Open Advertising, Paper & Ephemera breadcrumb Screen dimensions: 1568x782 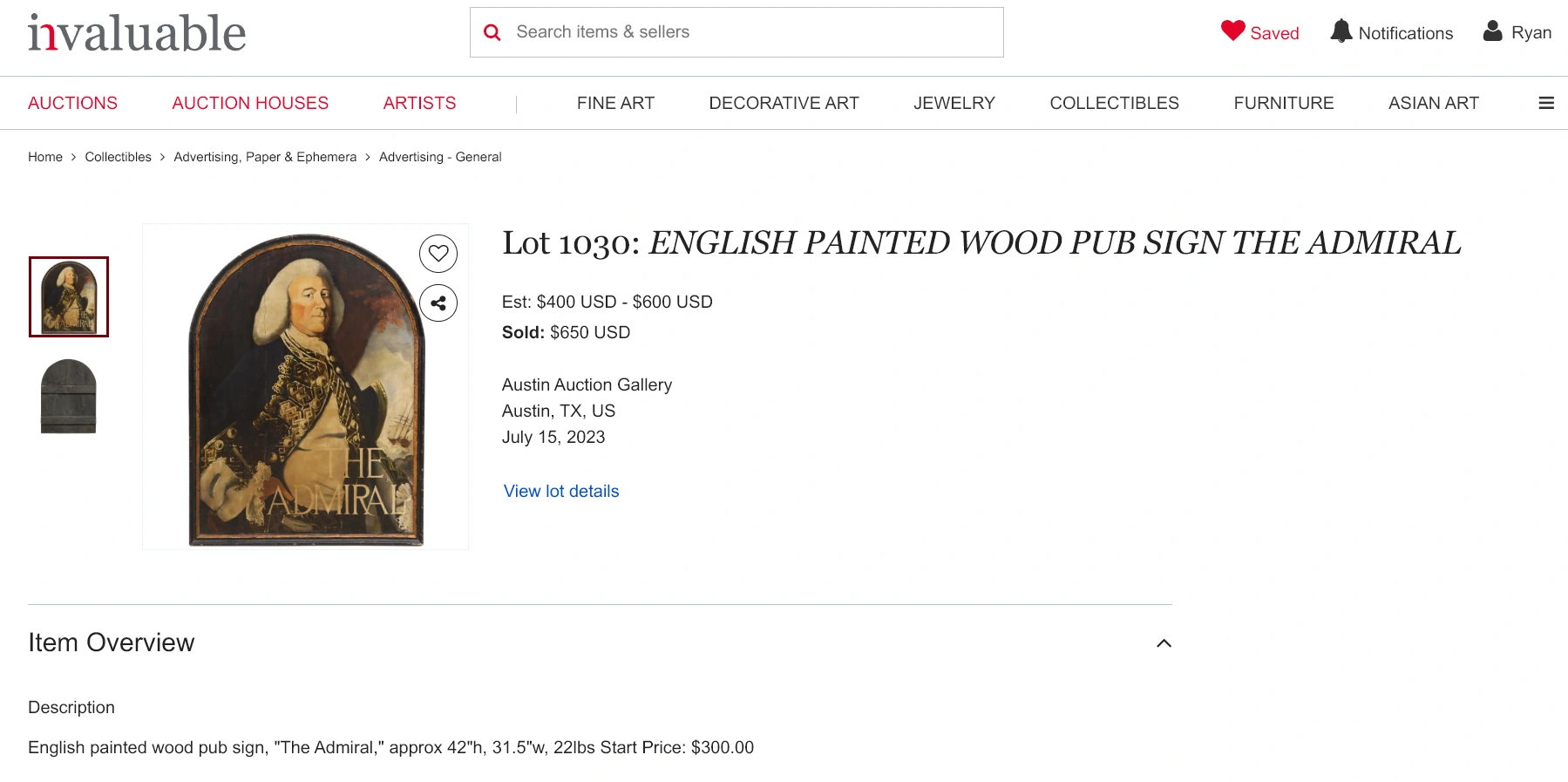click(265, 157)
